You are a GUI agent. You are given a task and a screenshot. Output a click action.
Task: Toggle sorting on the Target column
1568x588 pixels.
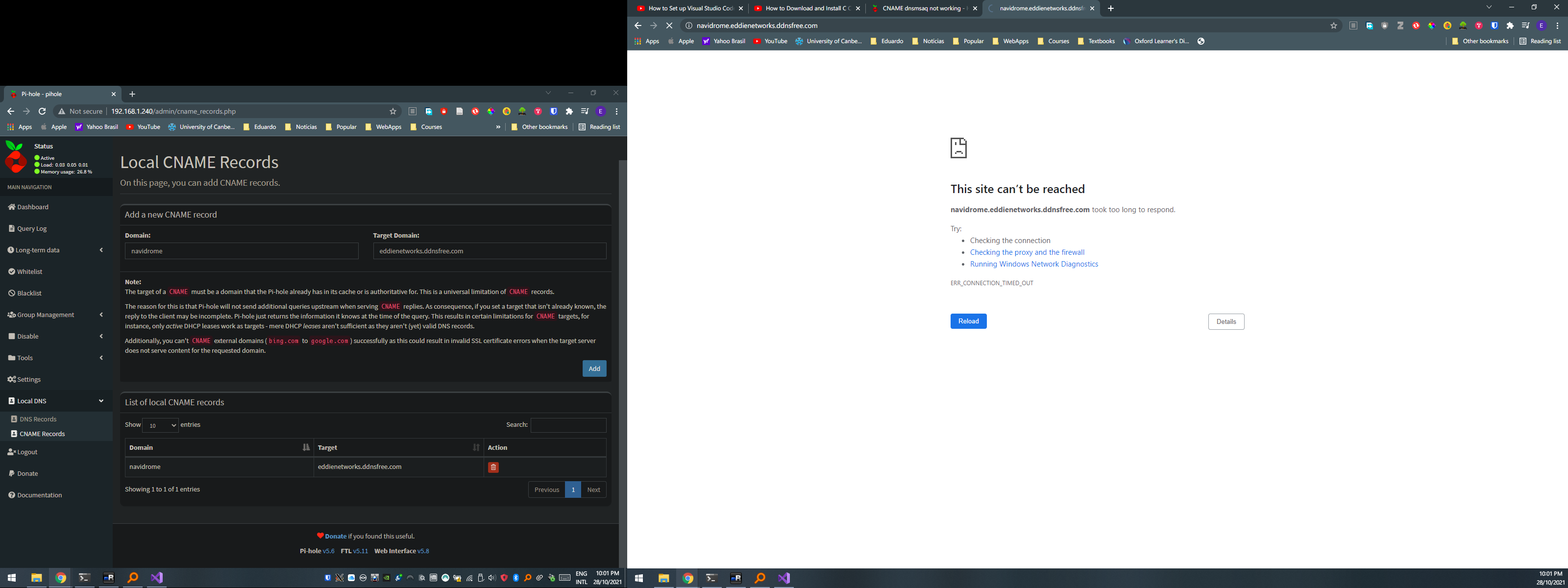(477, 447)
